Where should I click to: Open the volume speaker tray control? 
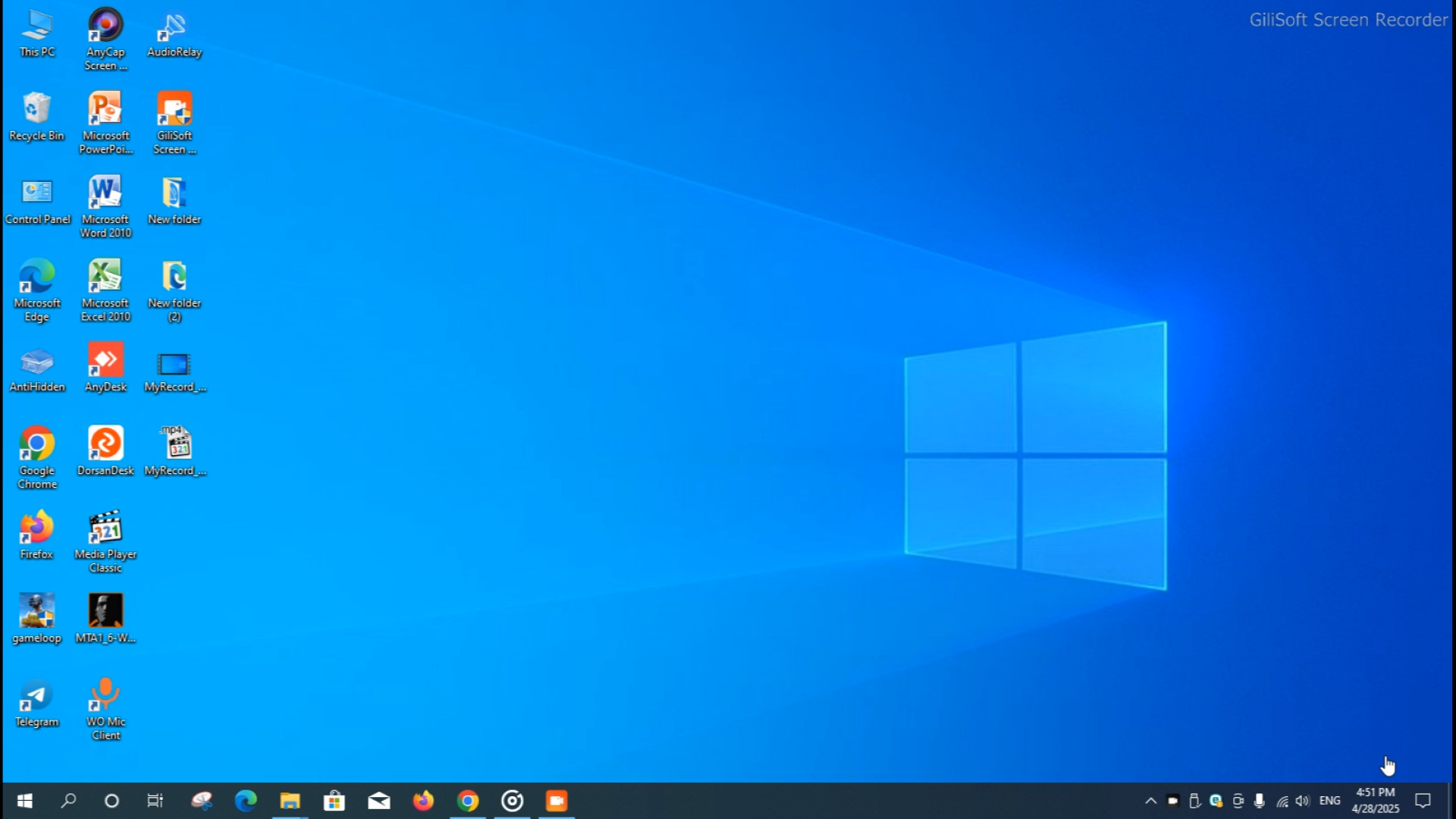pyautogui.click(x=1303, y=801)
